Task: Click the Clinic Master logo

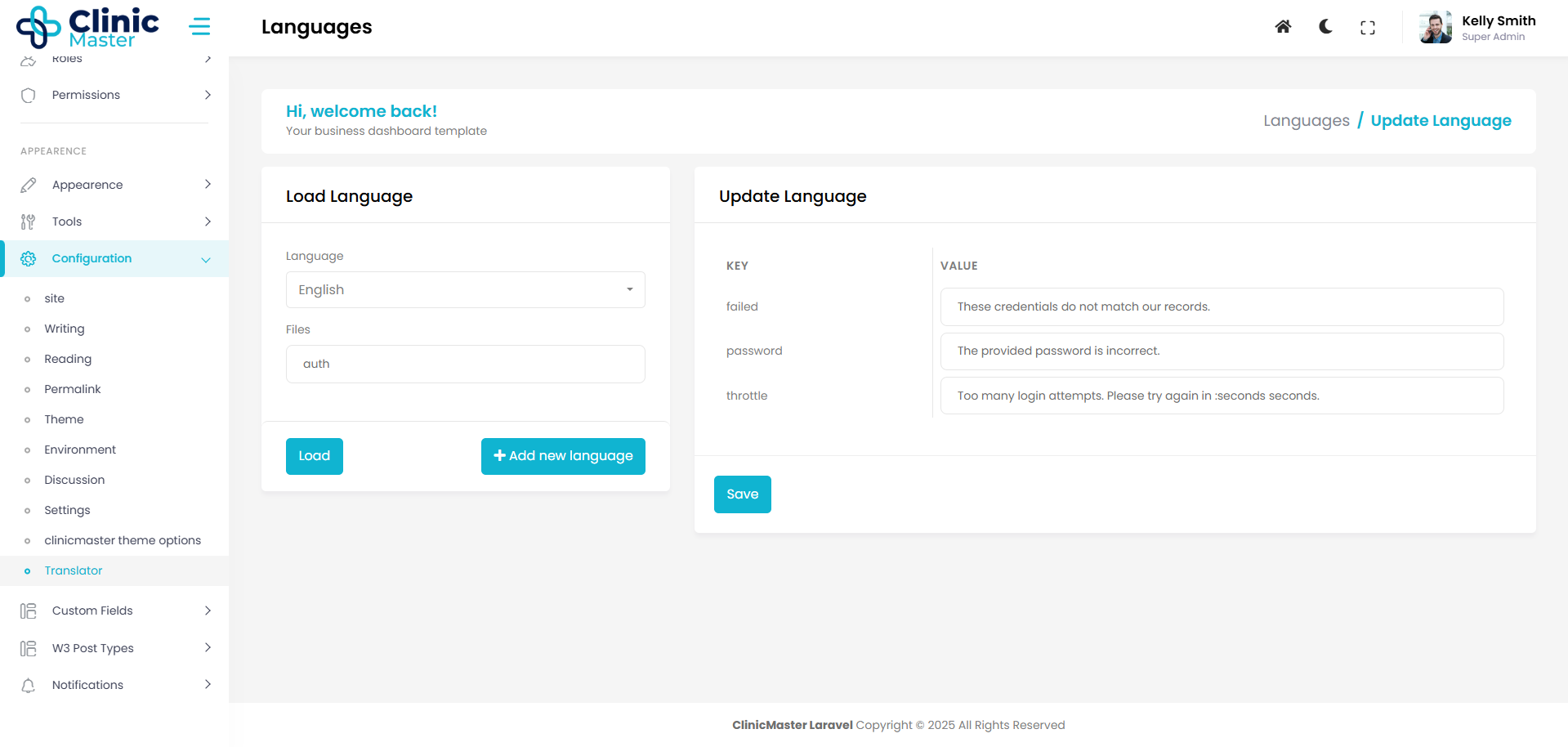Action: point(87,27)
